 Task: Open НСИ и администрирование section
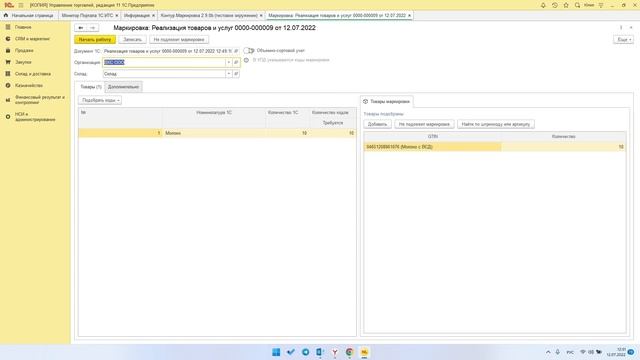click(x=35, y=117)
